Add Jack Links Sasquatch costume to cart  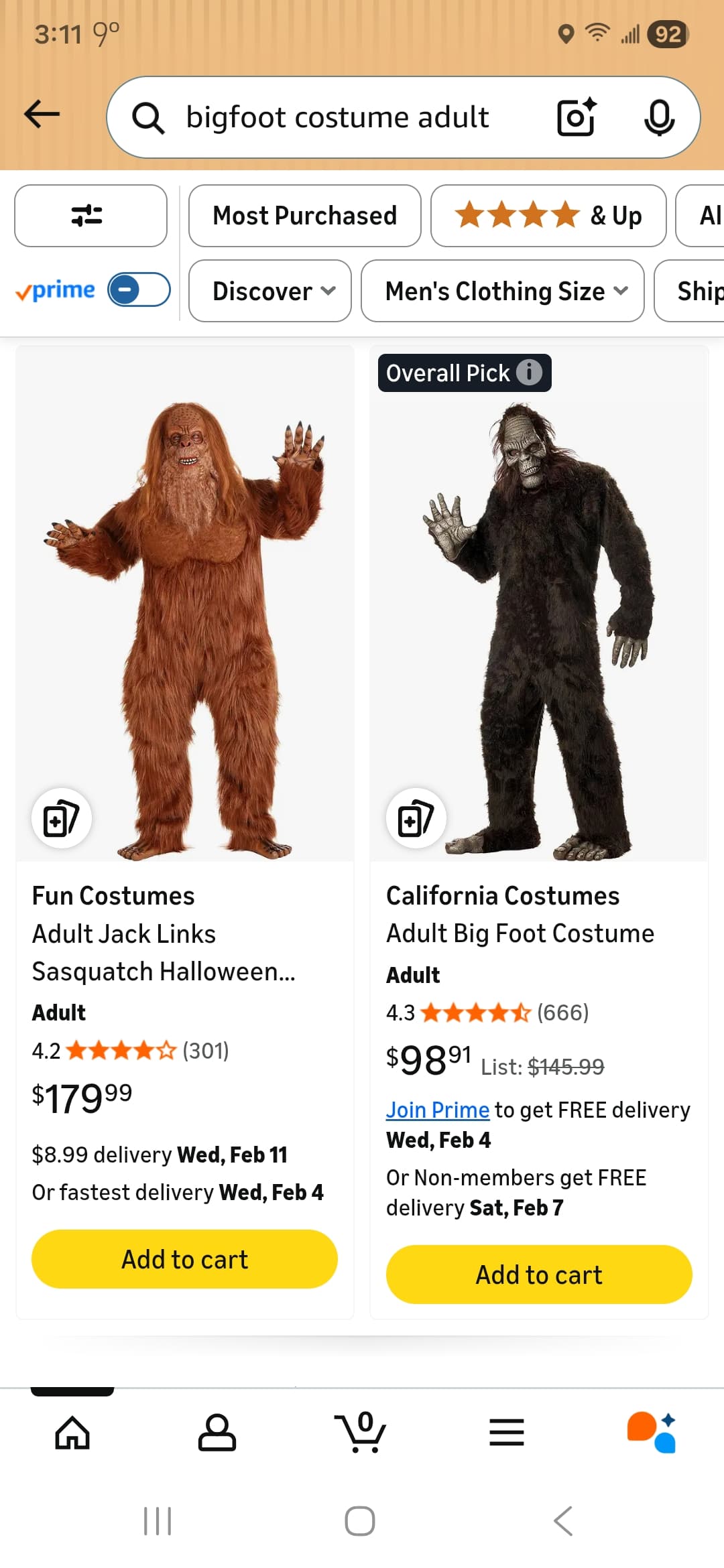point(184,1259)
